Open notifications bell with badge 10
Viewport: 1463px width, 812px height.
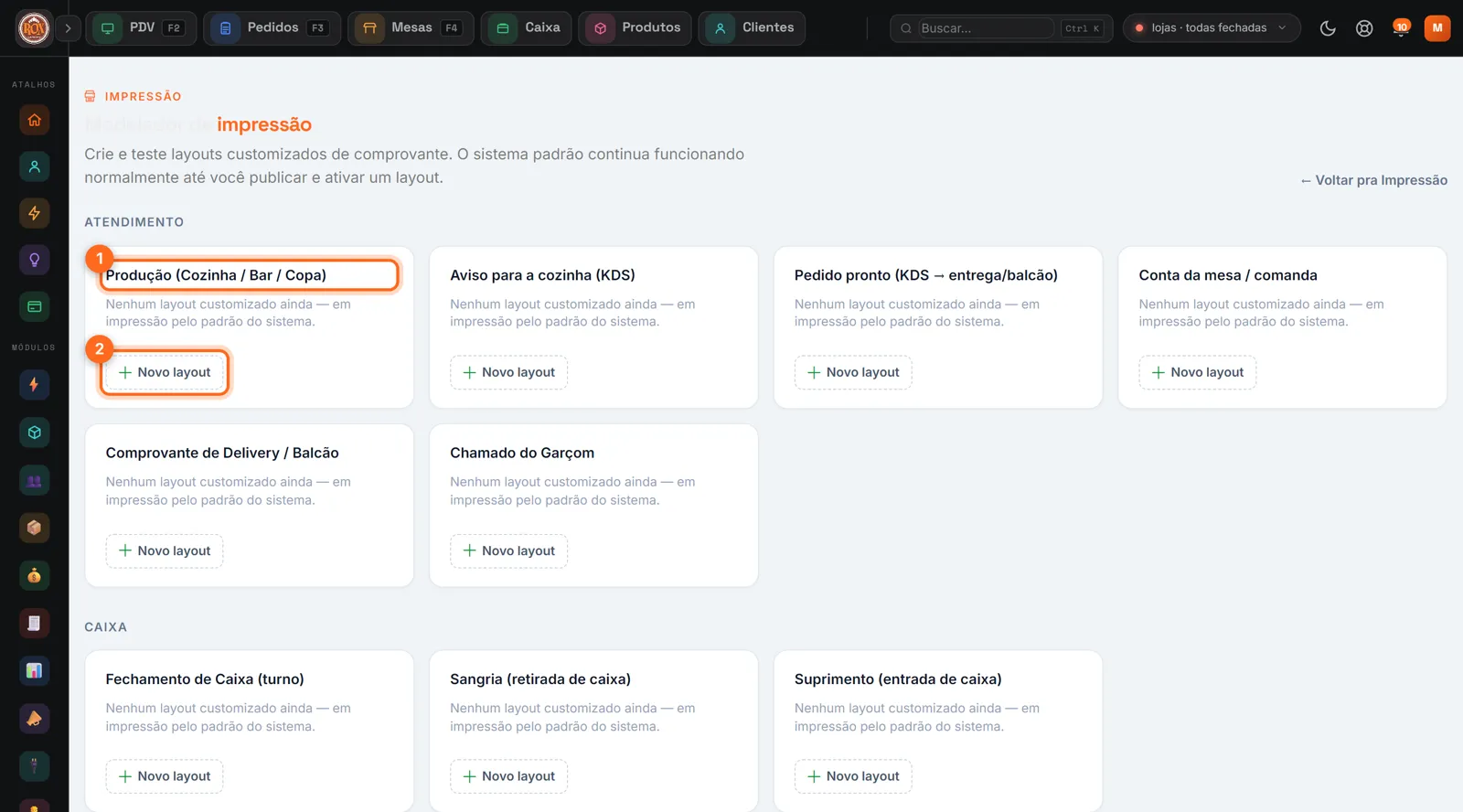(x=1400, y=28)
